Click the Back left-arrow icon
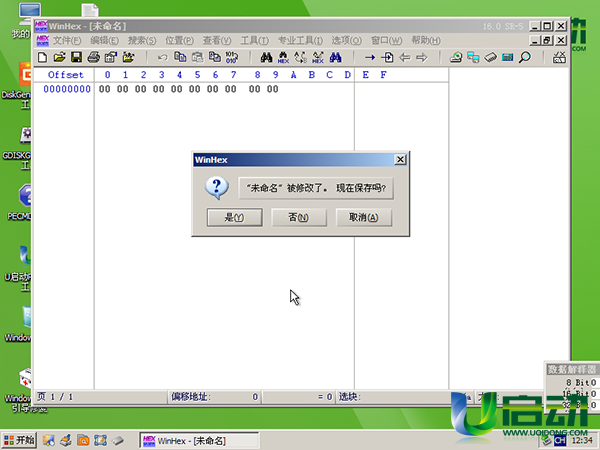This screenshot has height=450, width=600. [404, 58]
